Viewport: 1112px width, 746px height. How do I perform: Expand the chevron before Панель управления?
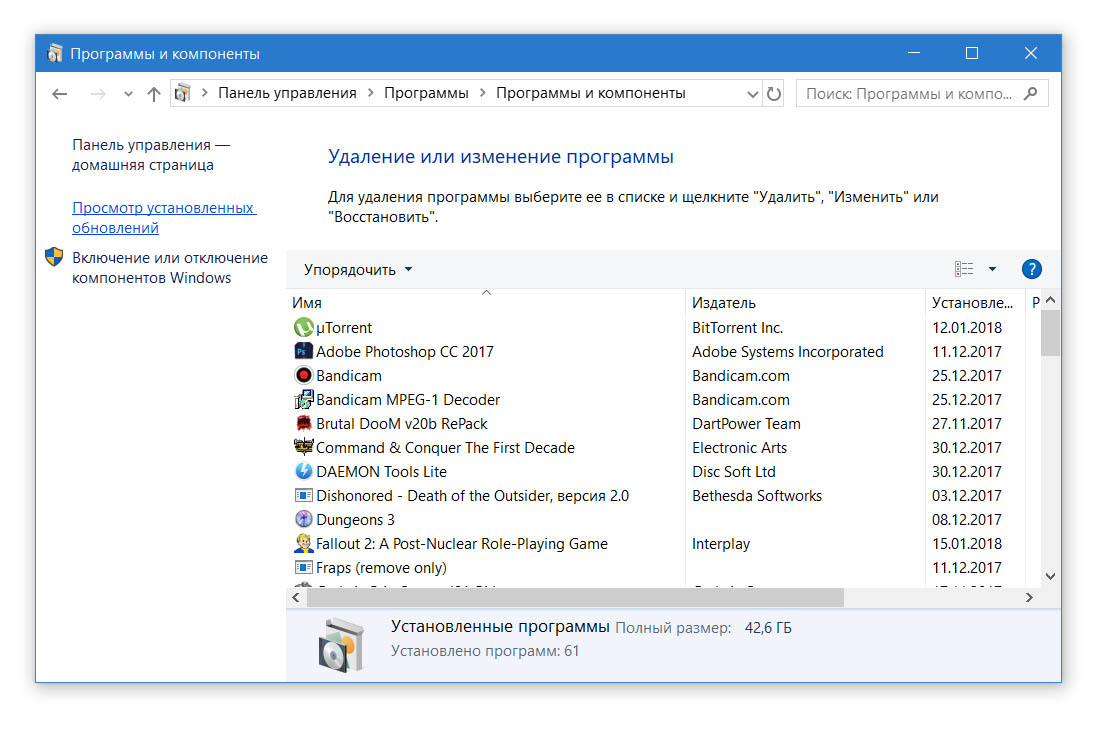pyautogui.click(x=204, y=93)
